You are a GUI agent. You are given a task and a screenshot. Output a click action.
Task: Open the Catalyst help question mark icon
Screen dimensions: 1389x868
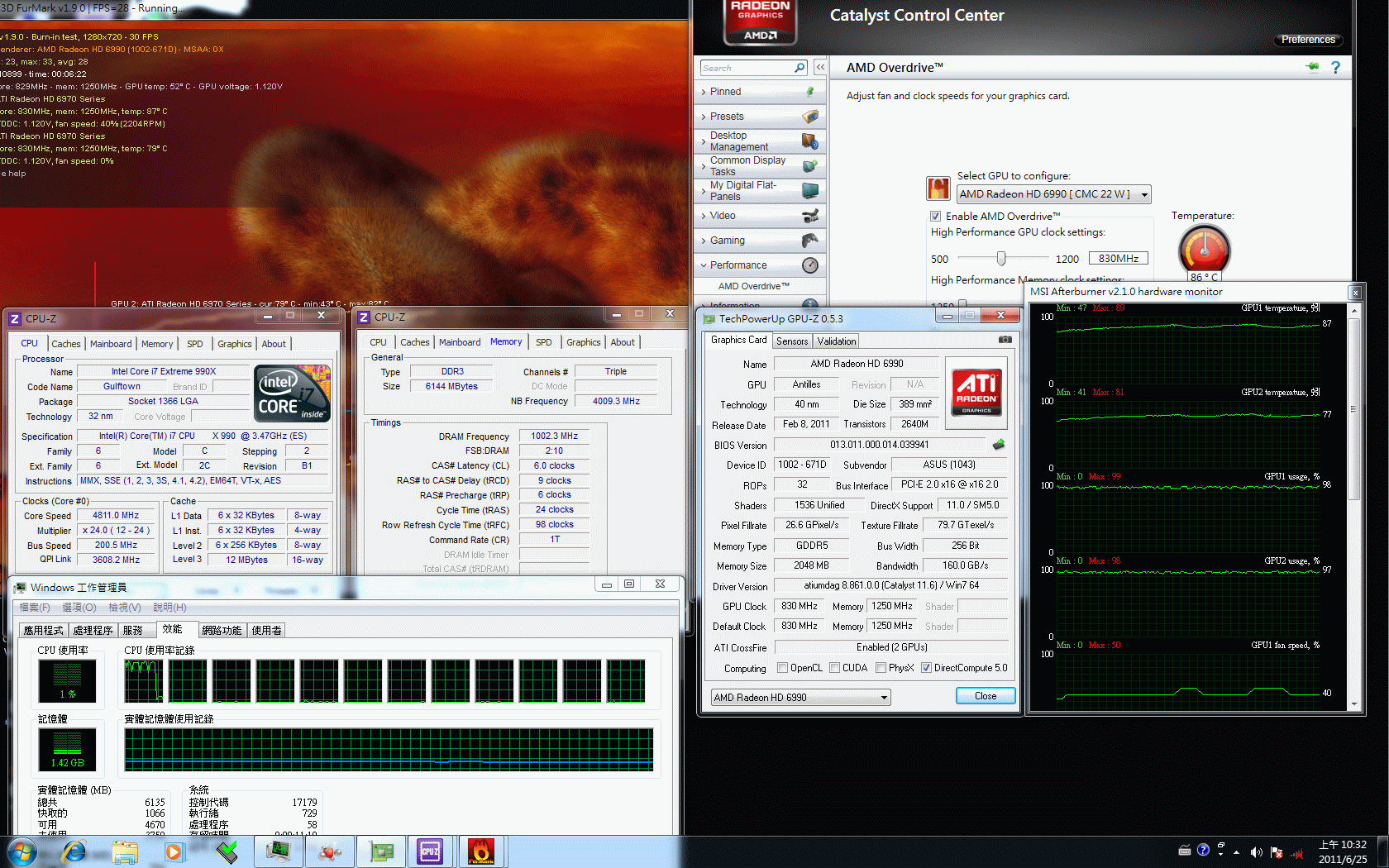point(1335,67)
